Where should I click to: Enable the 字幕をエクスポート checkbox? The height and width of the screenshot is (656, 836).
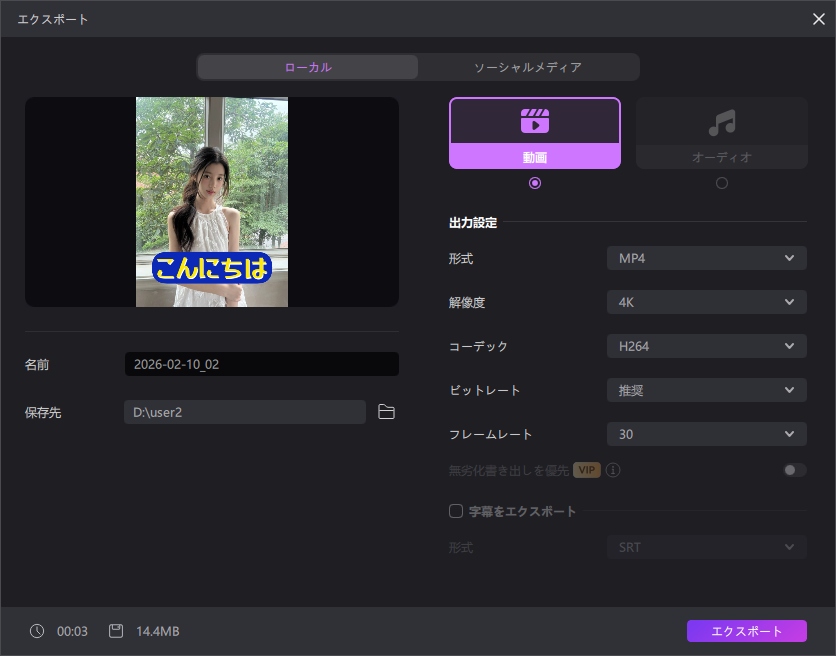click(x=456, y=511)
